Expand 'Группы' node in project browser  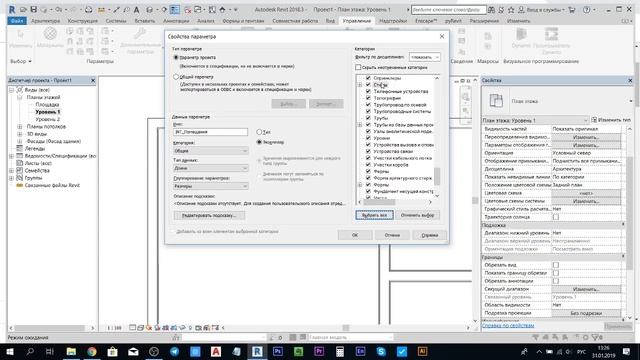11,178
